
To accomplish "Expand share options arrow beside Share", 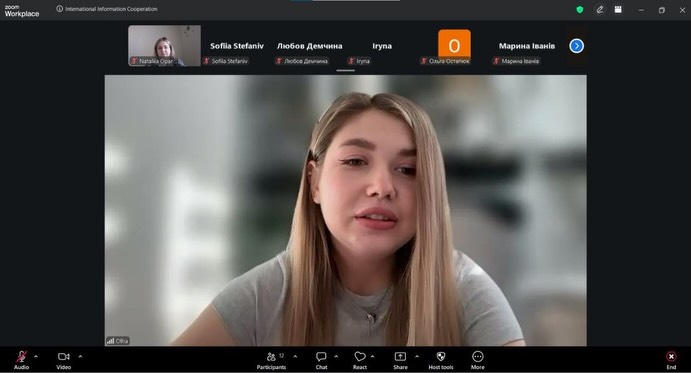I will [x=417, y=356].
